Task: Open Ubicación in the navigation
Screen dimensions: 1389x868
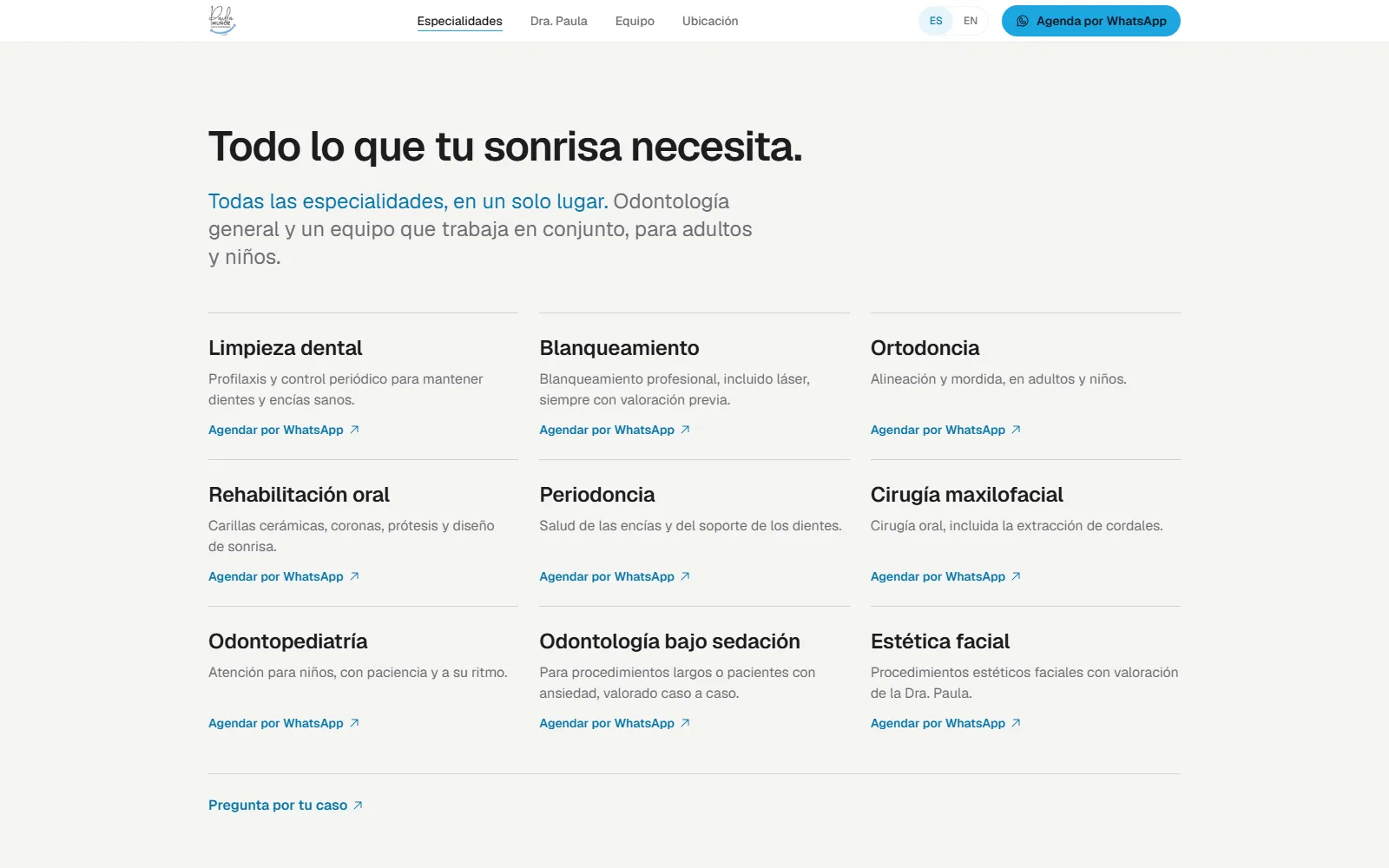Action: (710, 21)
